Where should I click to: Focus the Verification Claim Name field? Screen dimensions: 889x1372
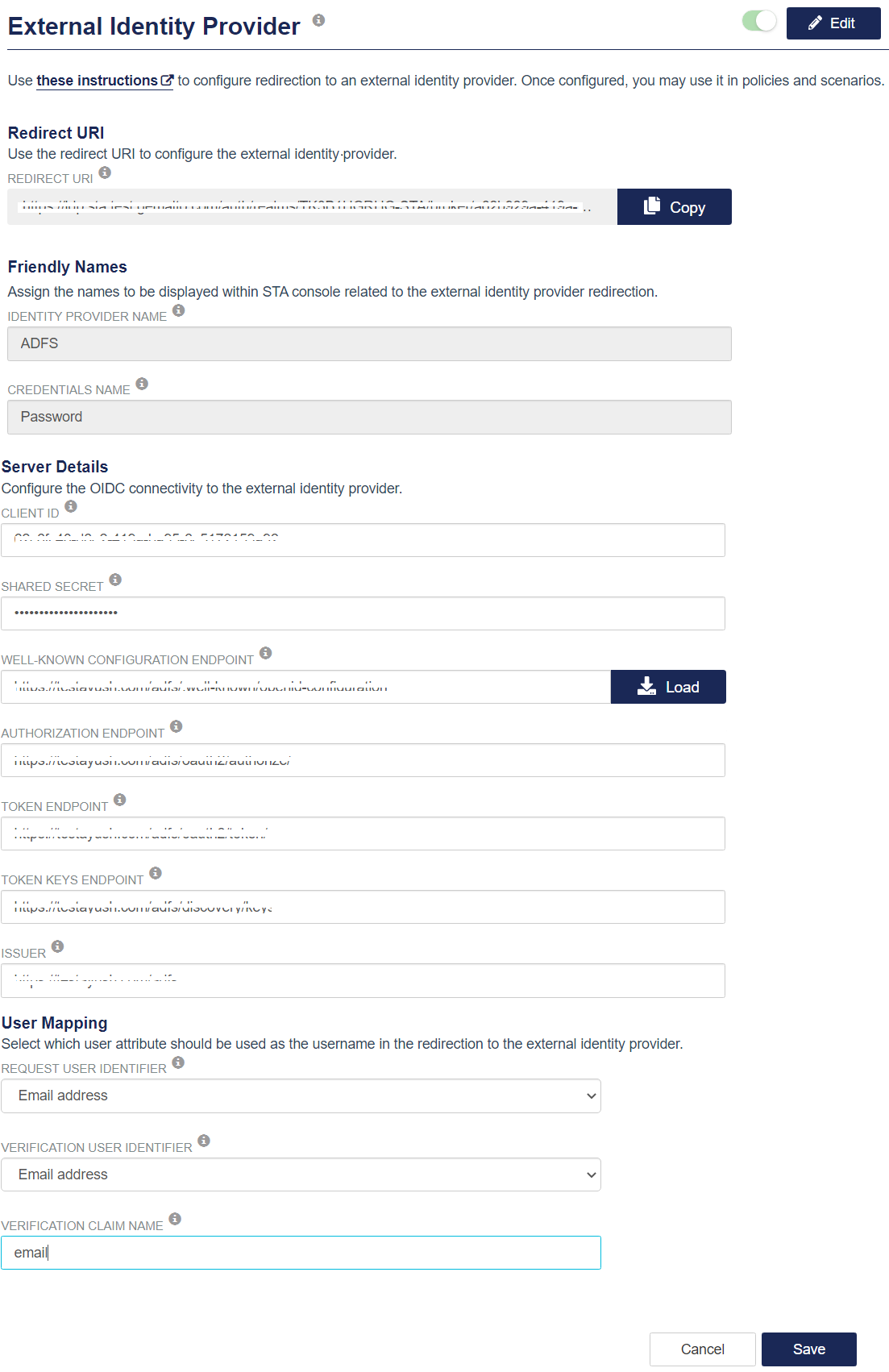coord(301,1253)
